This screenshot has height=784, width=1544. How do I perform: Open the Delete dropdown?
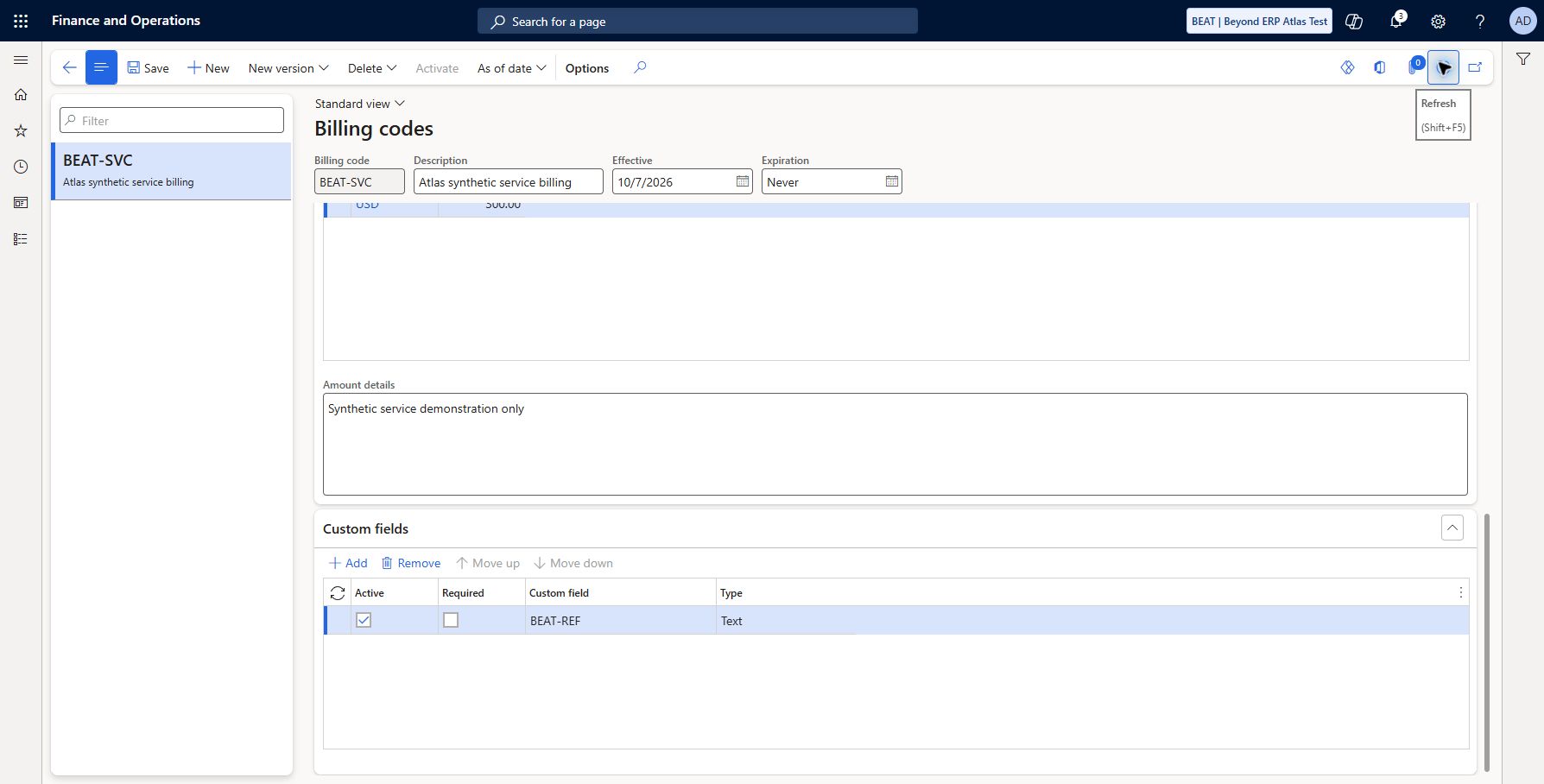pos(372,68)
